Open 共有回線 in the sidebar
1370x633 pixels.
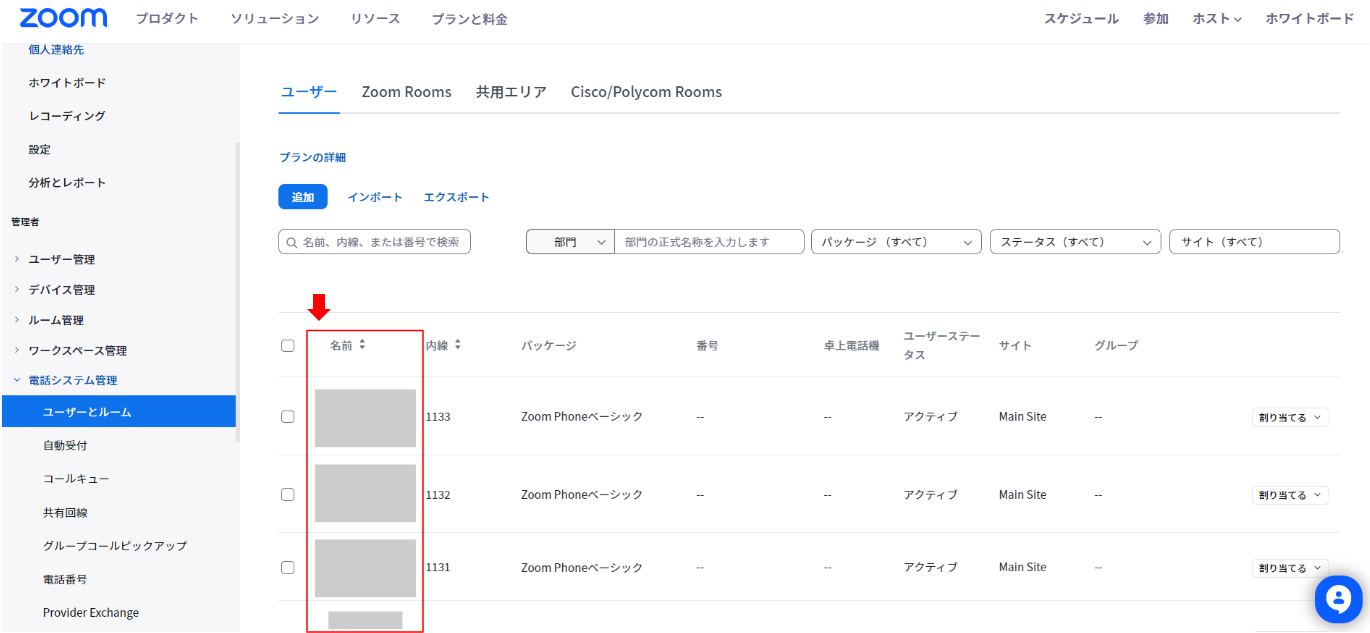coord(65,512)
